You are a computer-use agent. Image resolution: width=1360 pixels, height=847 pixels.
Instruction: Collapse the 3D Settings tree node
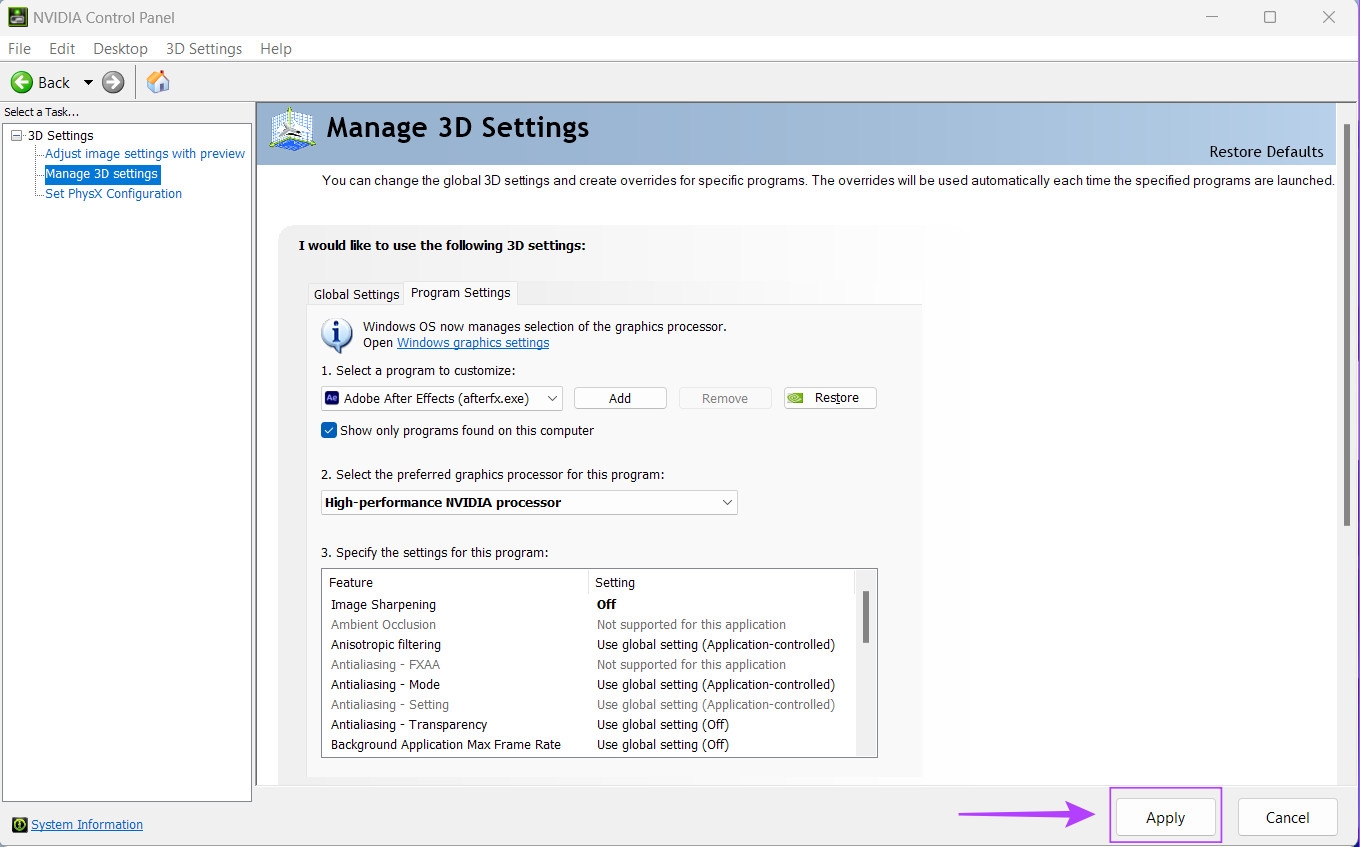pyautogui.click(x=16, y=135)
